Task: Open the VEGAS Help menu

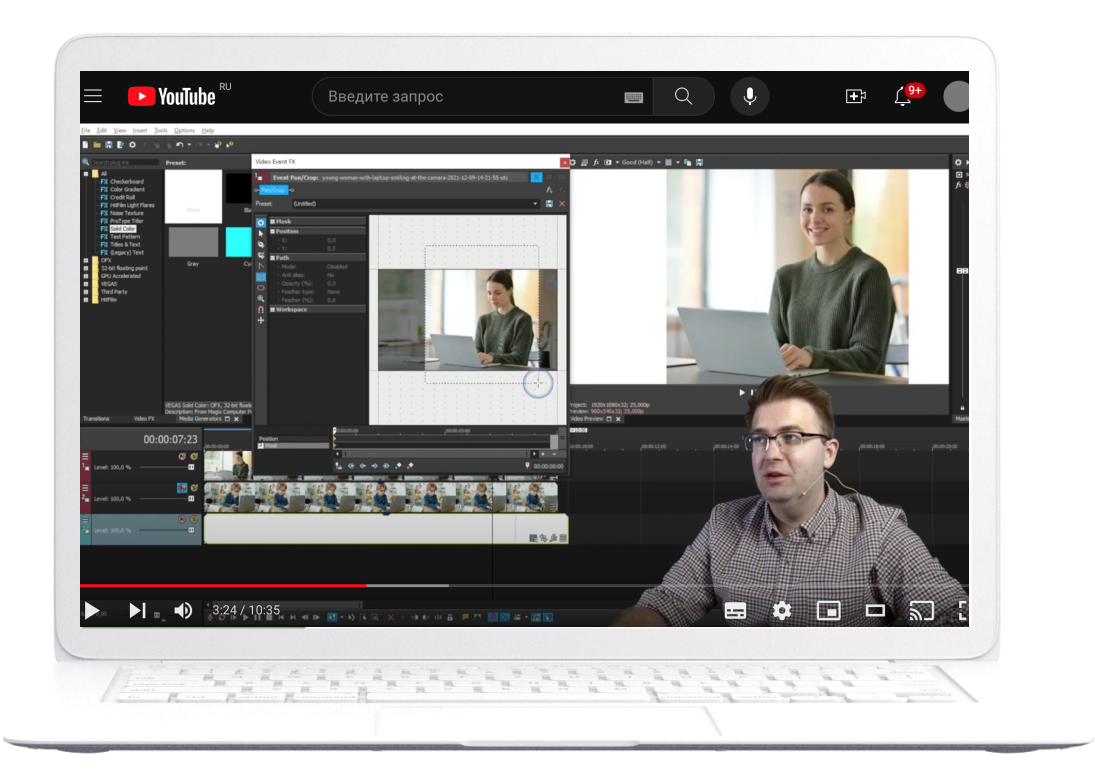Action: (208, 131)
